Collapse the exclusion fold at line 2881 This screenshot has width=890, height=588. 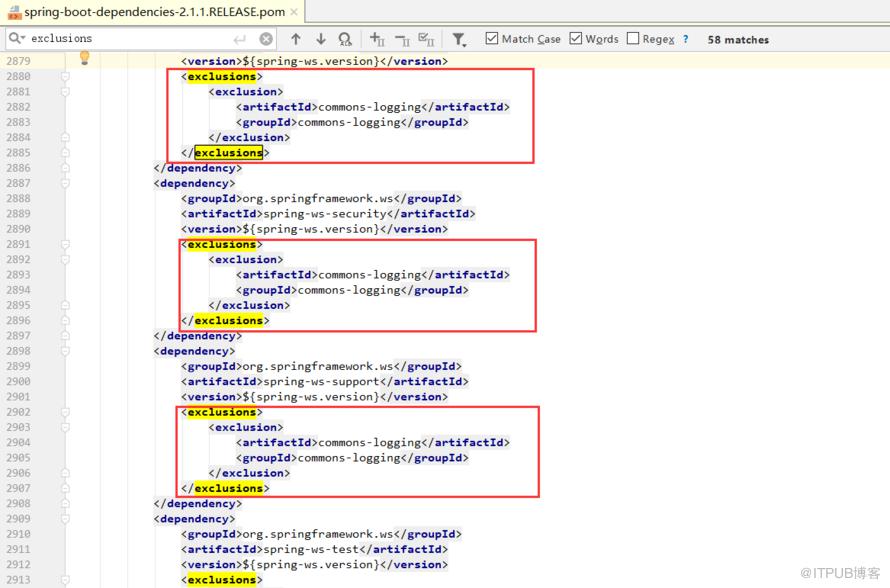[65, 91]
